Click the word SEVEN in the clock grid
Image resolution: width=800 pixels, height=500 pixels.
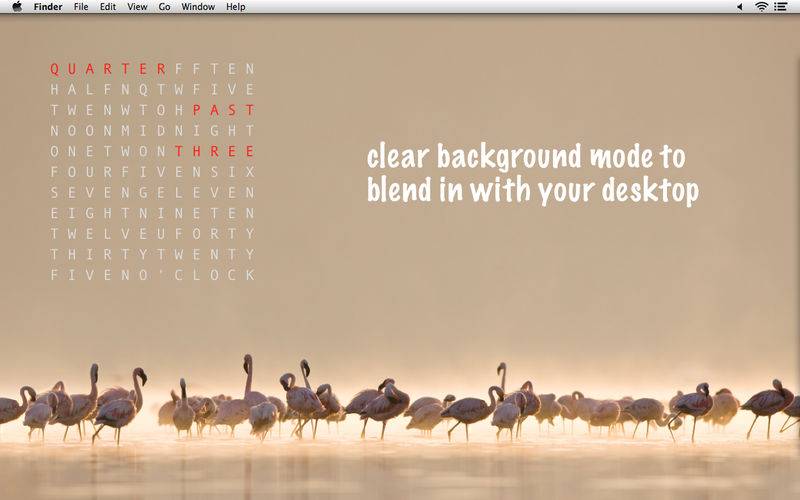[90, 192]
